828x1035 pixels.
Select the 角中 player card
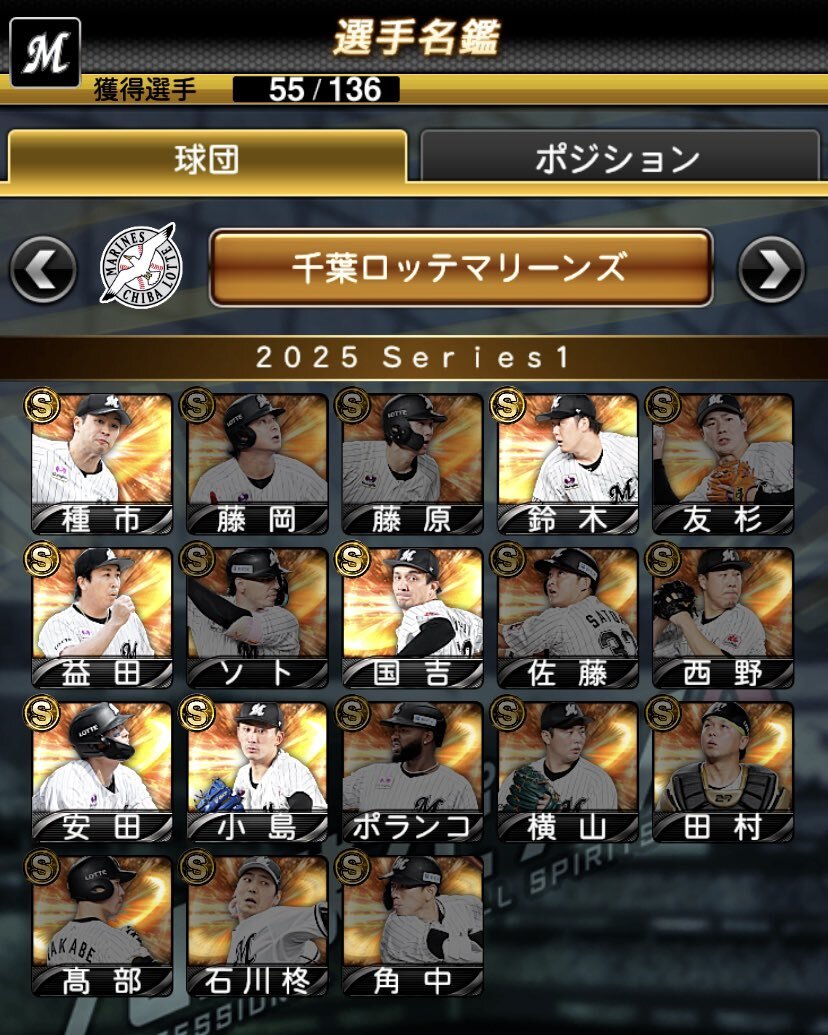413,925
